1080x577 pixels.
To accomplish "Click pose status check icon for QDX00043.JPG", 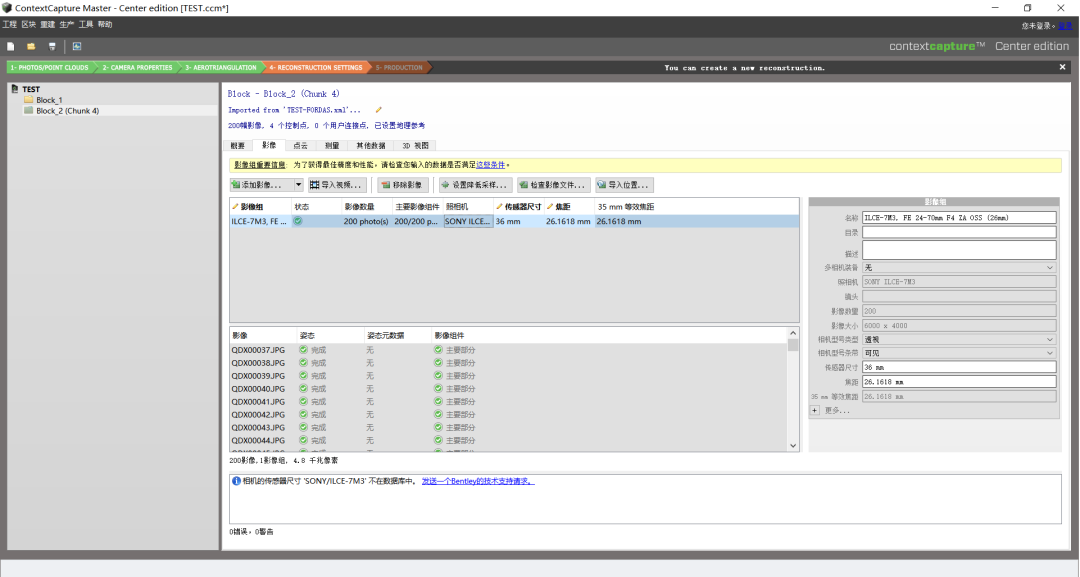I will [303, 428].
